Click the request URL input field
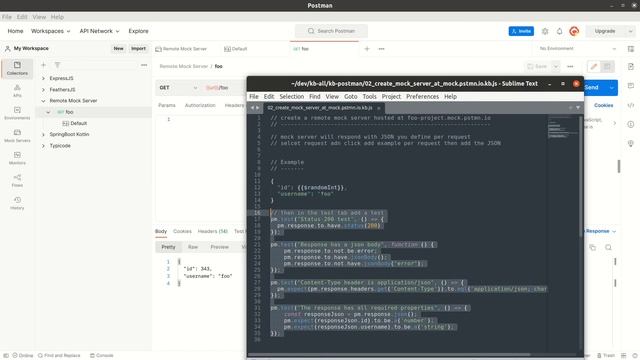 pos(225,88)
